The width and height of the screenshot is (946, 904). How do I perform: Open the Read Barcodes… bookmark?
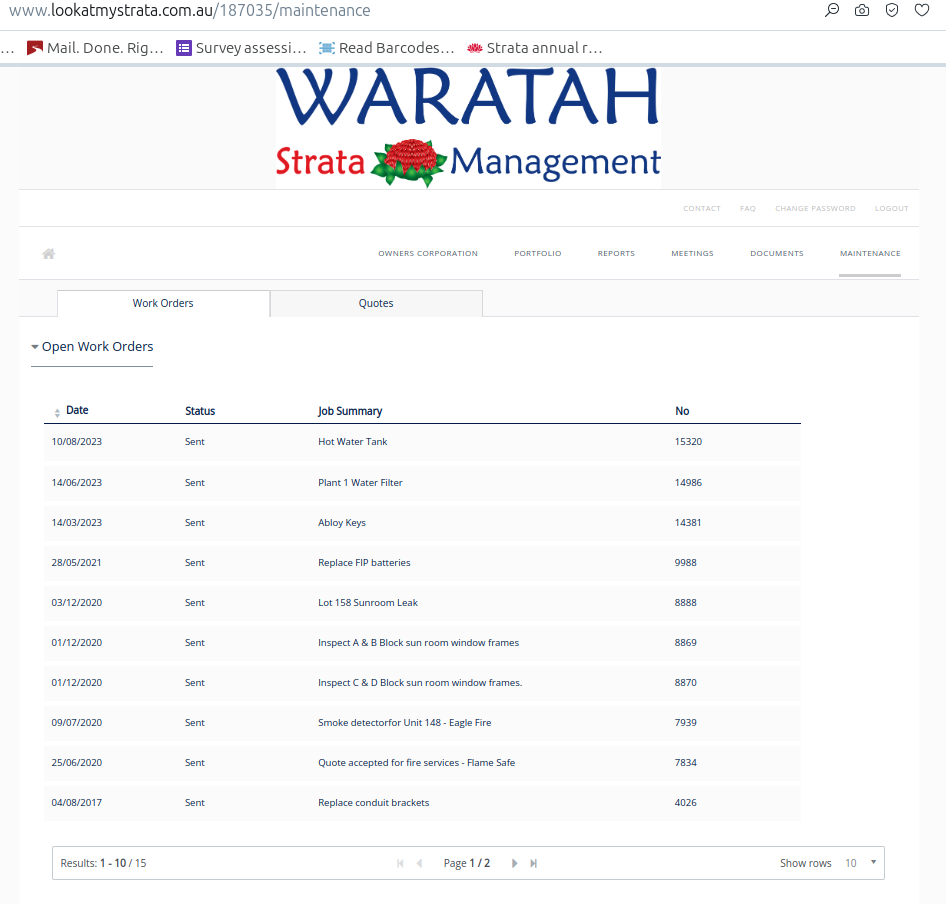tap(387, 48)
